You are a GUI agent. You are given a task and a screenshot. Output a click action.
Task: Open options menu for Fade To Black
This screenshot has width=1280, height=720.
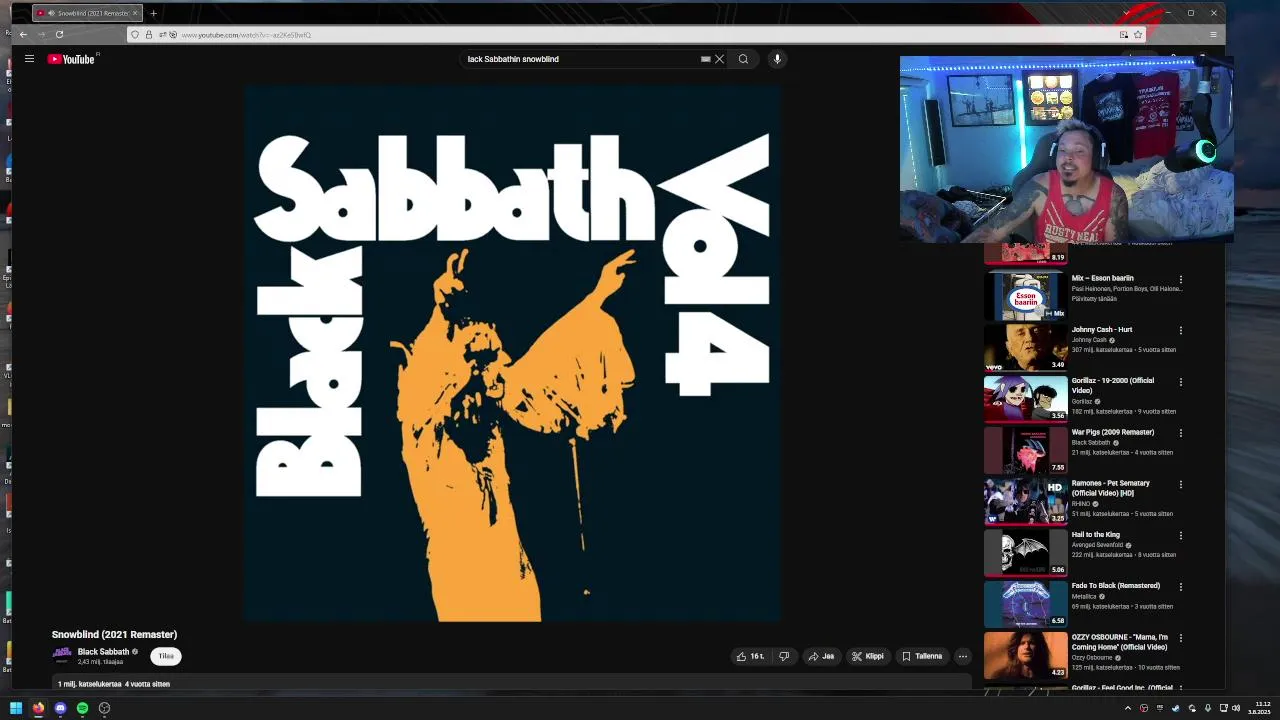[x=1181, y=587]
